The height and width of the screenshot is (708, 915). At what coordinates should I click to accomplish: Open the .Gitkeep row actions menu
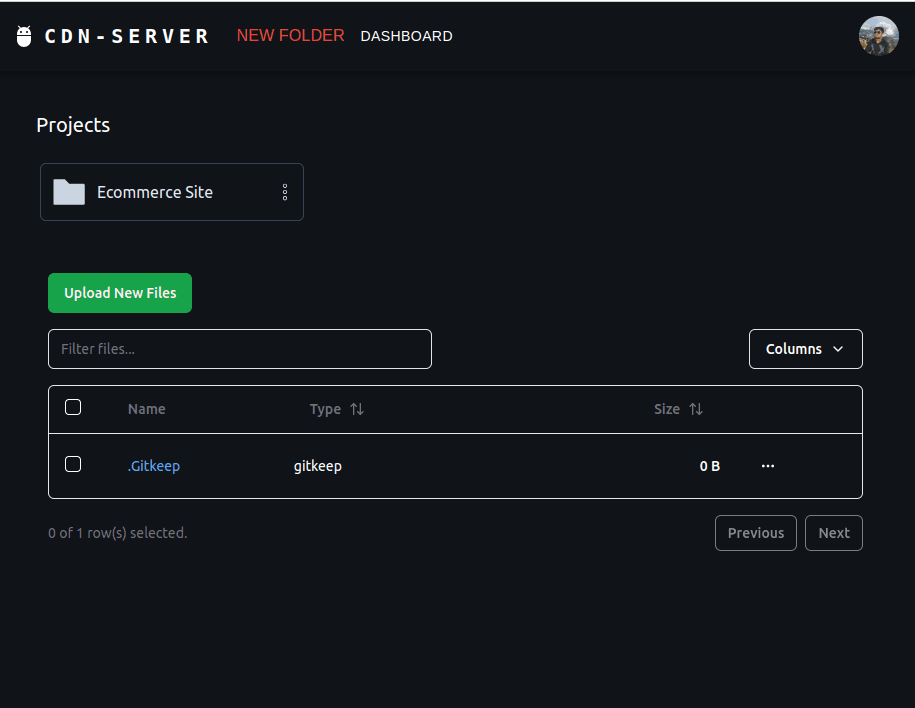coord(767,466)
